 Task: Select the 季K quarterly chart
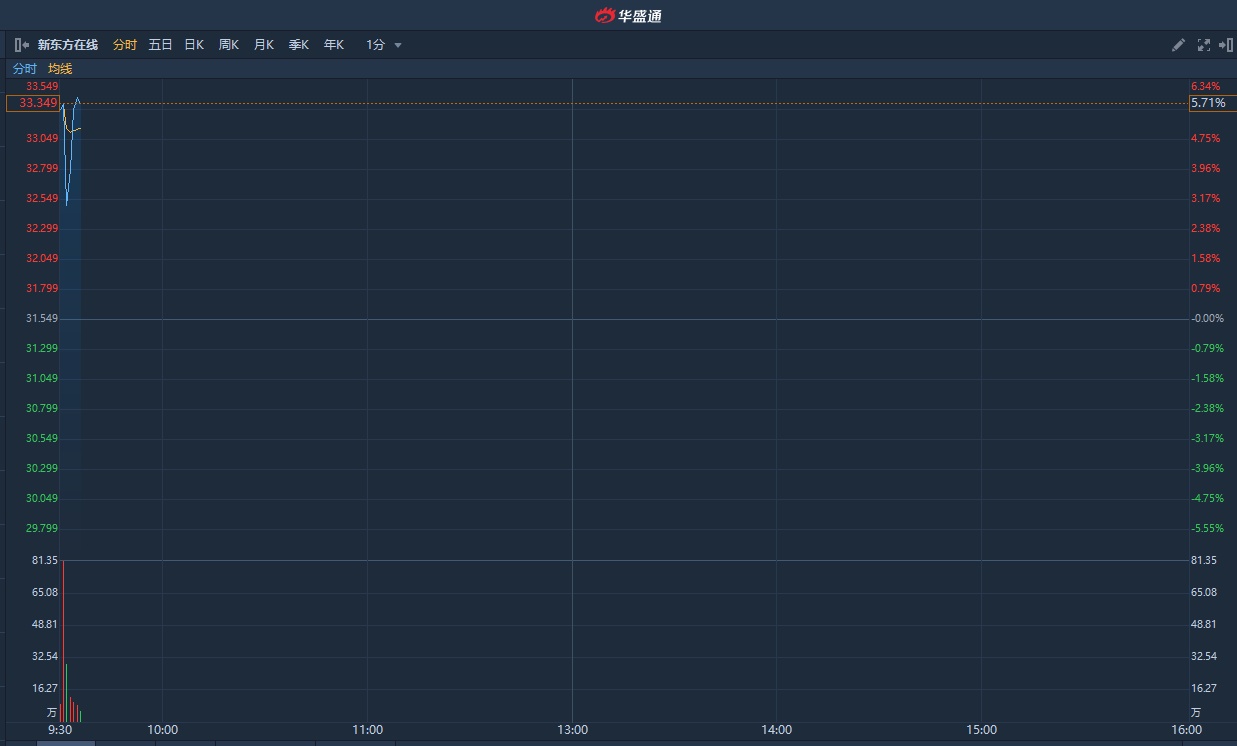[x=299, y=45]
